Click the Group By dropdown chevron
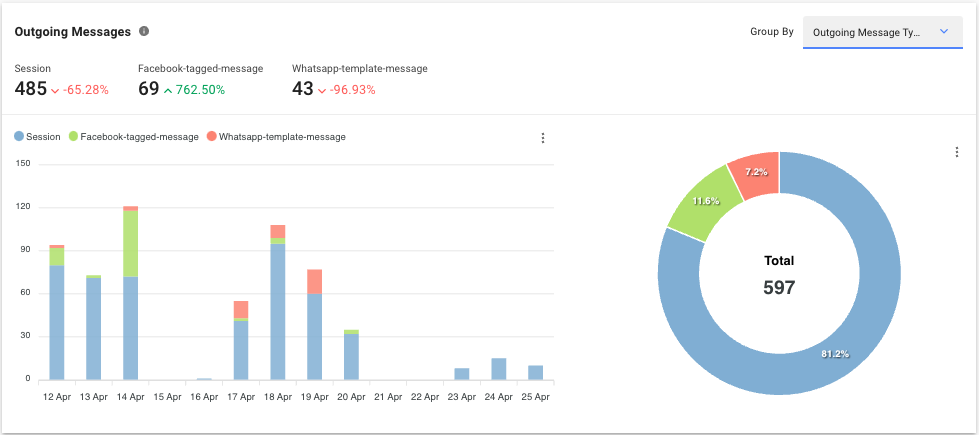 (x=943, y=32)
